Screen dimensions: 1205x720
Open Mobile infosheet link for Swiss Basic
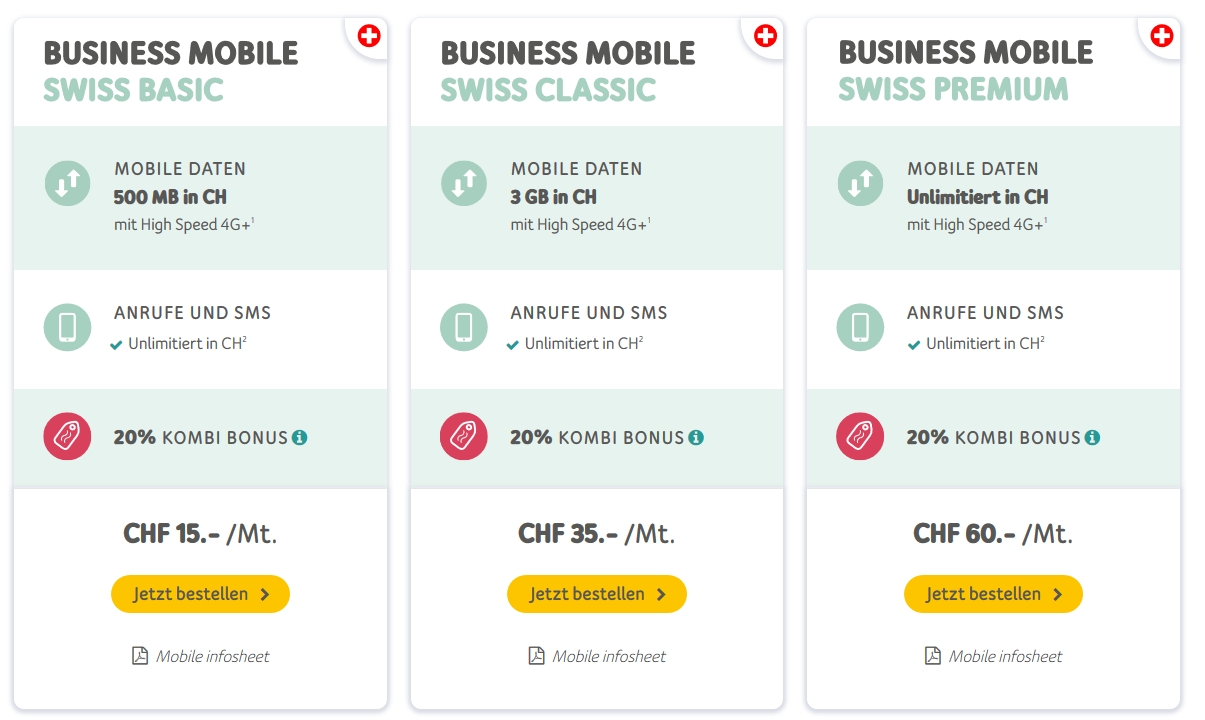212,657
